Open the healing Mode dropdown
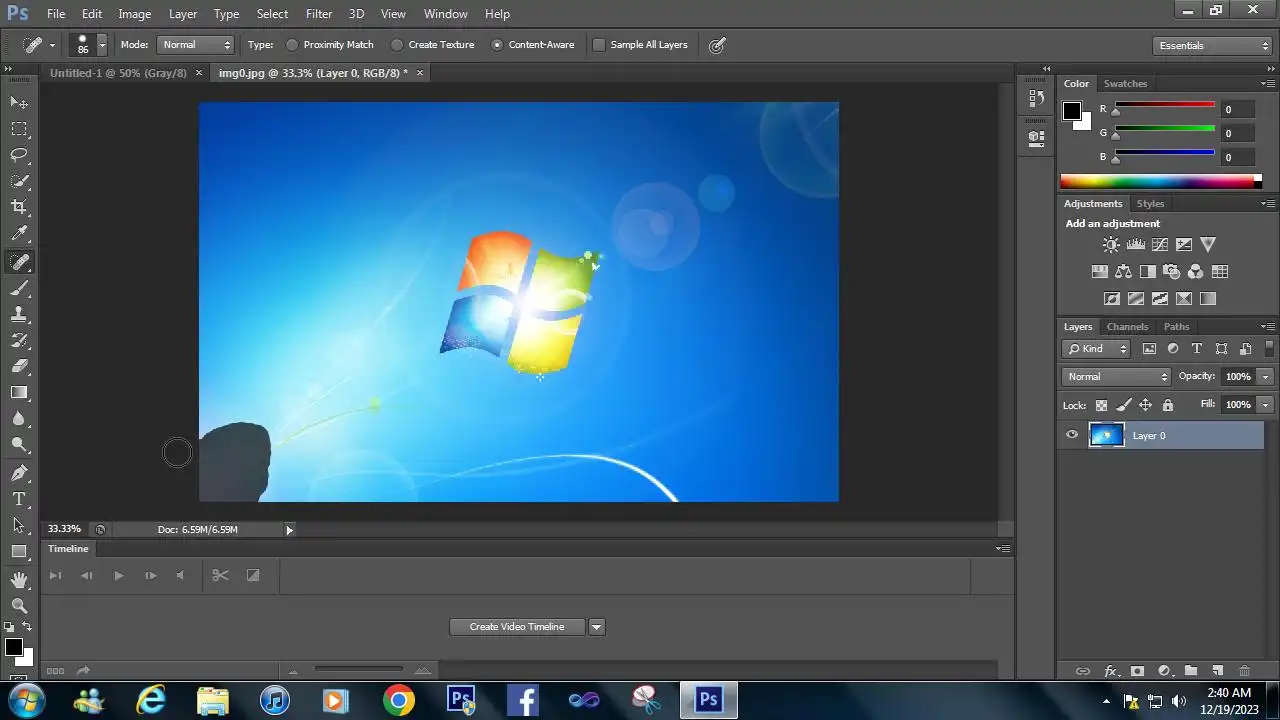Viewport: 1280px width, 720px height. pos(195,45)
